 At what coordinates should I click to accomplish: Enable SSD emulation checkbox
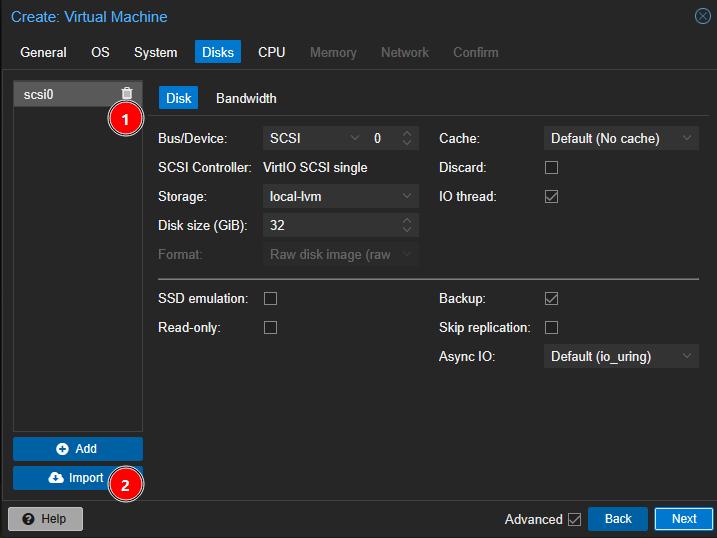click(270, 298)
